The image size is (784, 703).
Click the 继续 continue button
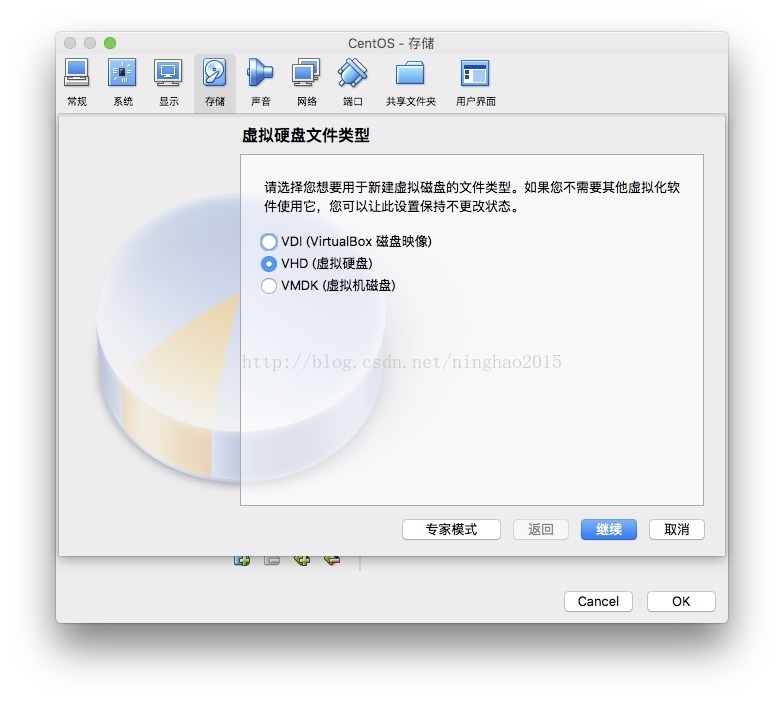(608, 530)
